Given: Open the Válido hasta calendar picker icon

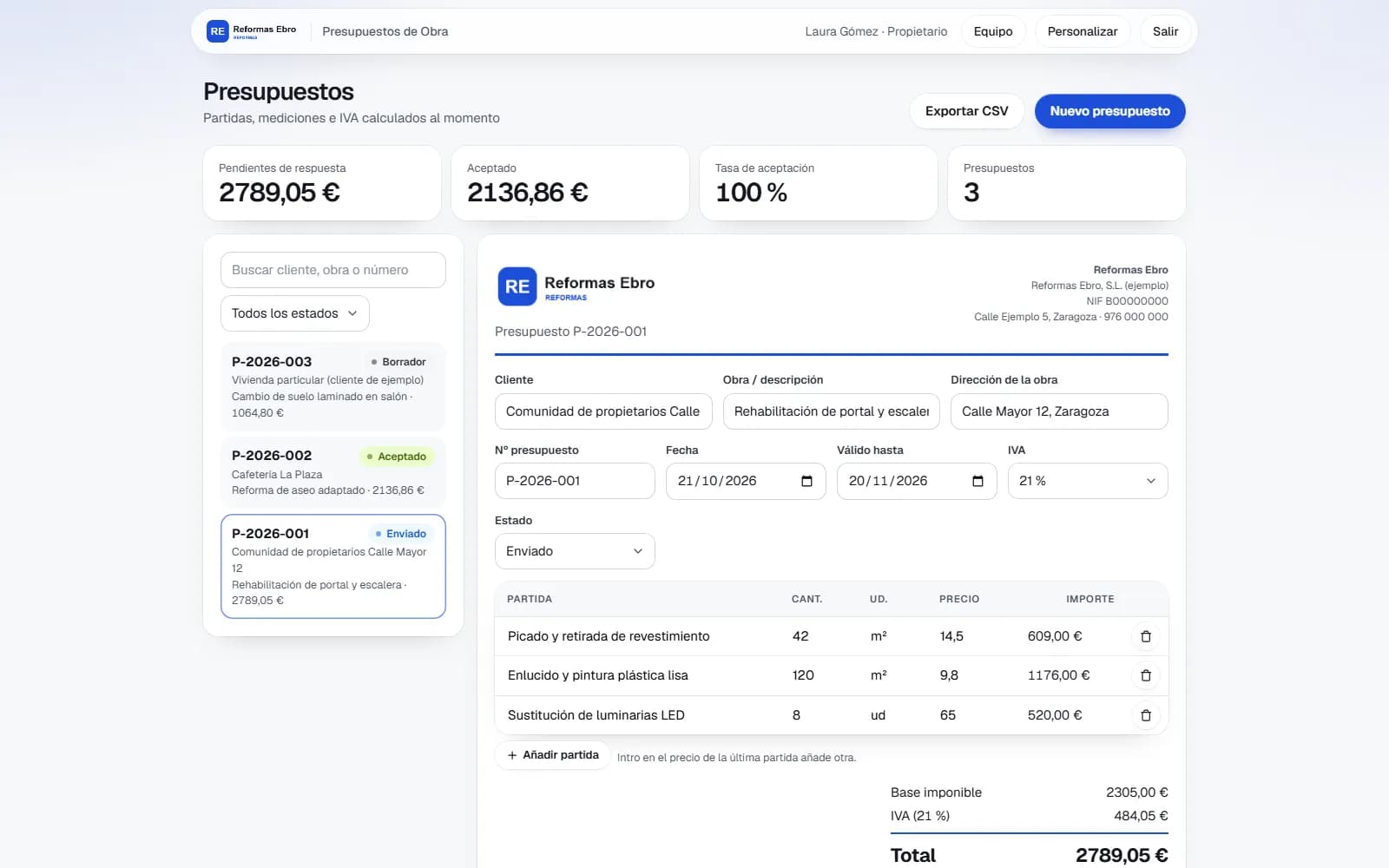Looking at the screenshot, I should pos(978,481).
